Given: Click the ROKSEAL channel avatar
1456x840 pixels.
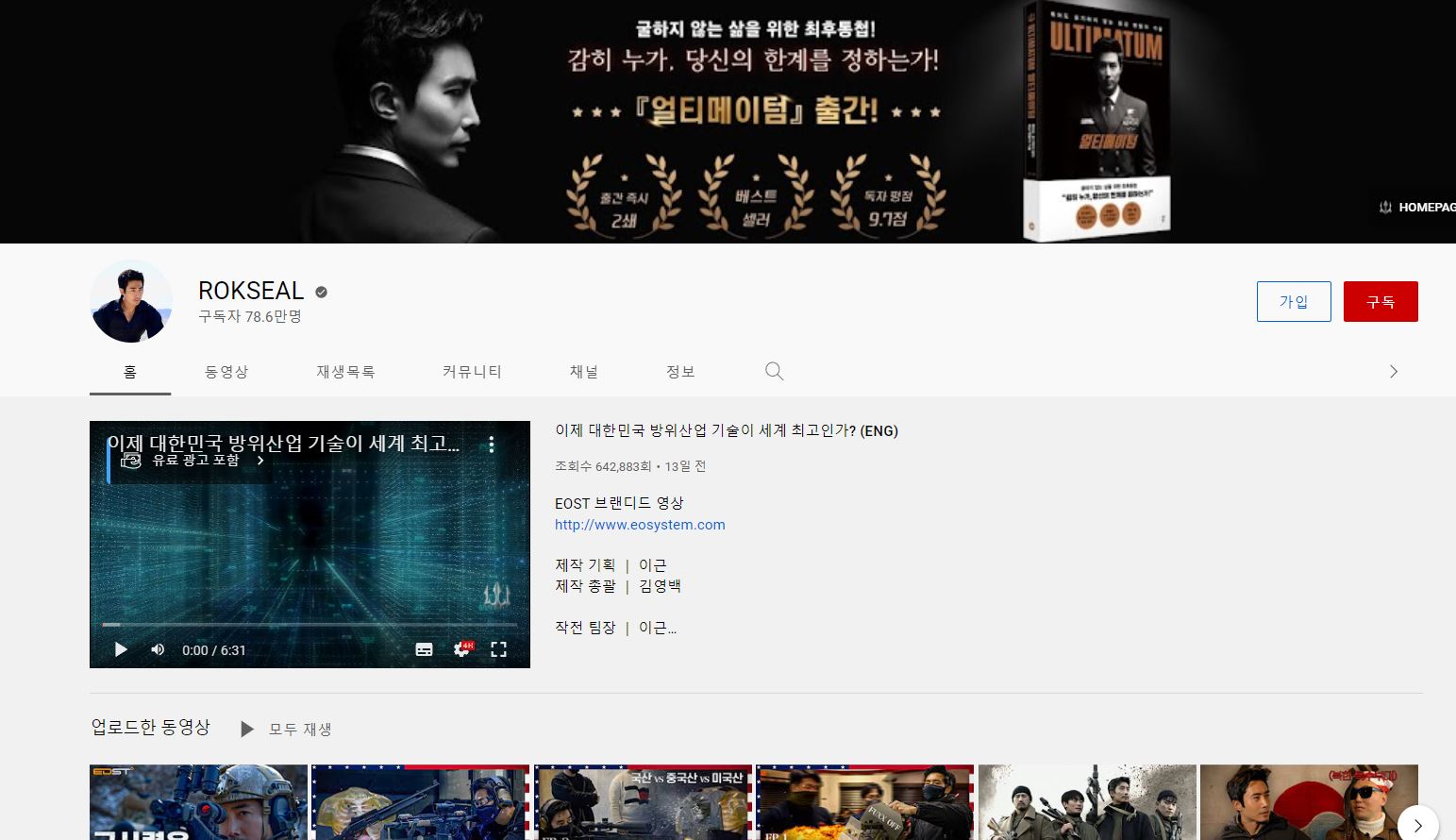Looking at the screenshot, I should (x=131, y=301).
